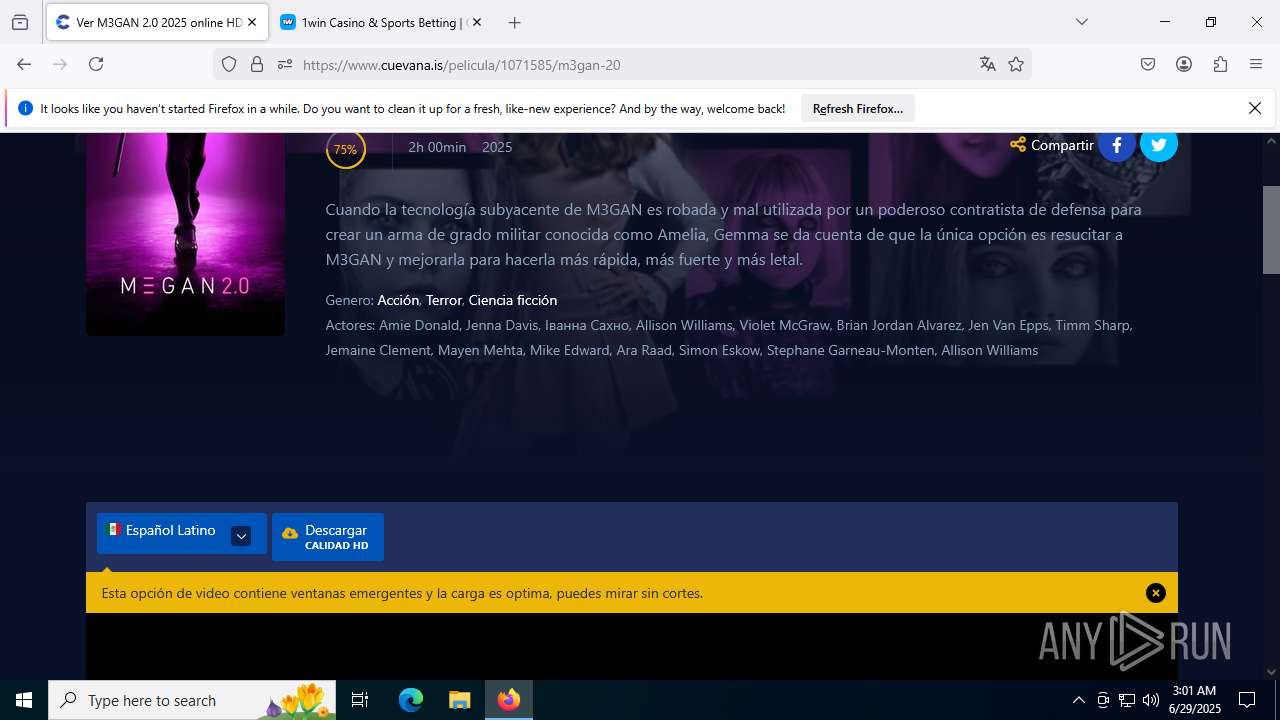1280x720 pixels.
Task: Click the Windows taskbar search box
Action: pos(193,700)
